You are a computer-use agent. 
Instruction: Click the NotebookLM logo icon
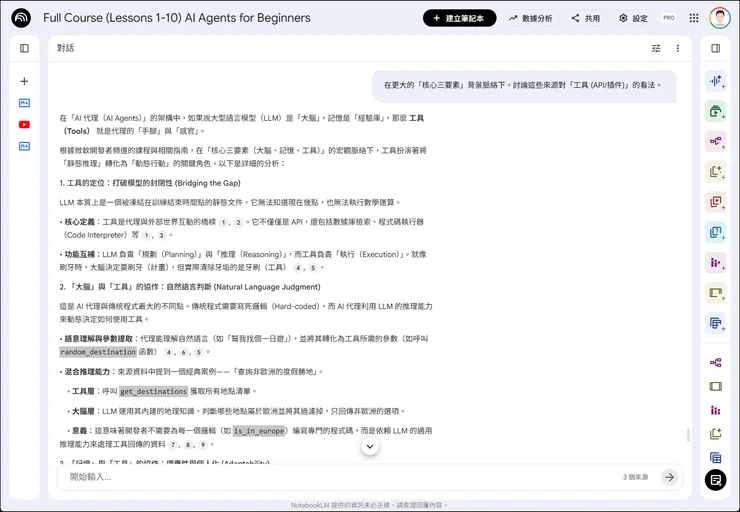click(21, 18)
